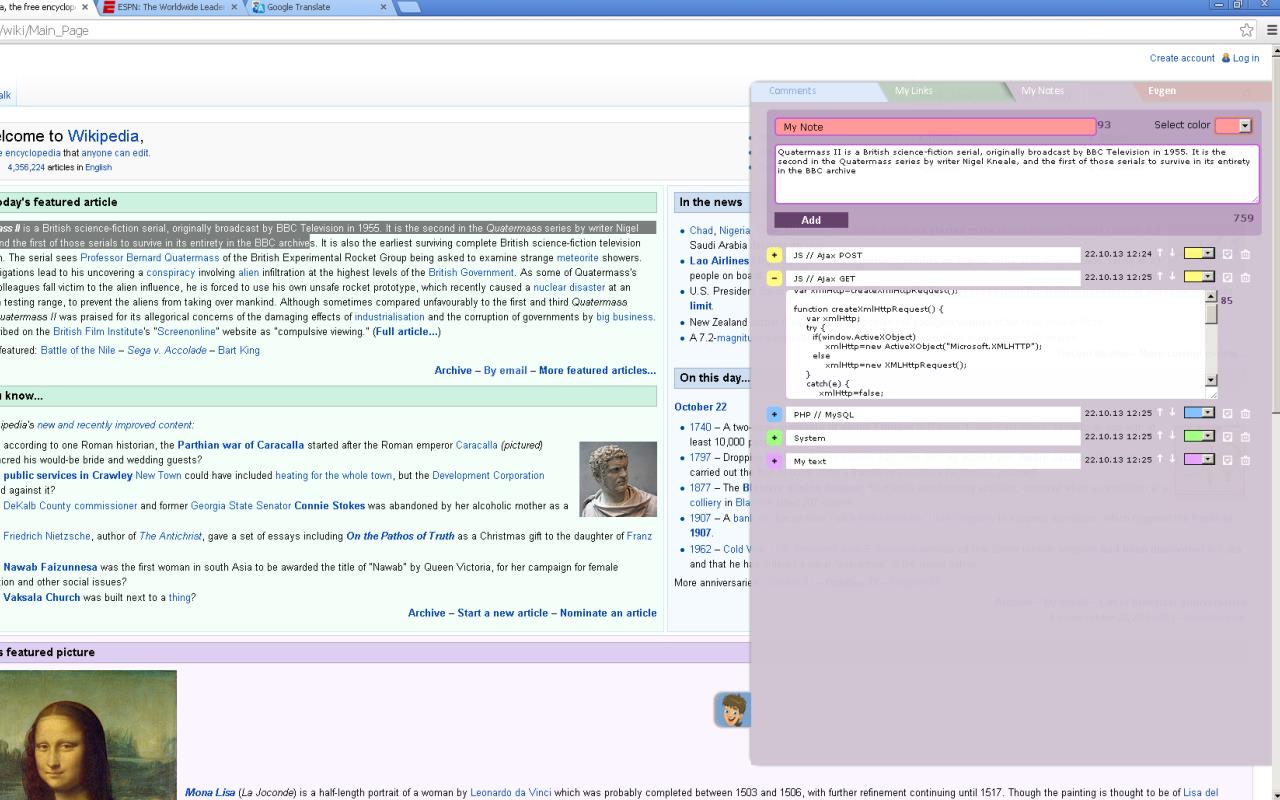This screenshot has height=800, width=1280.
Task: Collapse the 'JS // Ajax GET' note
Action: click(774, 278)
